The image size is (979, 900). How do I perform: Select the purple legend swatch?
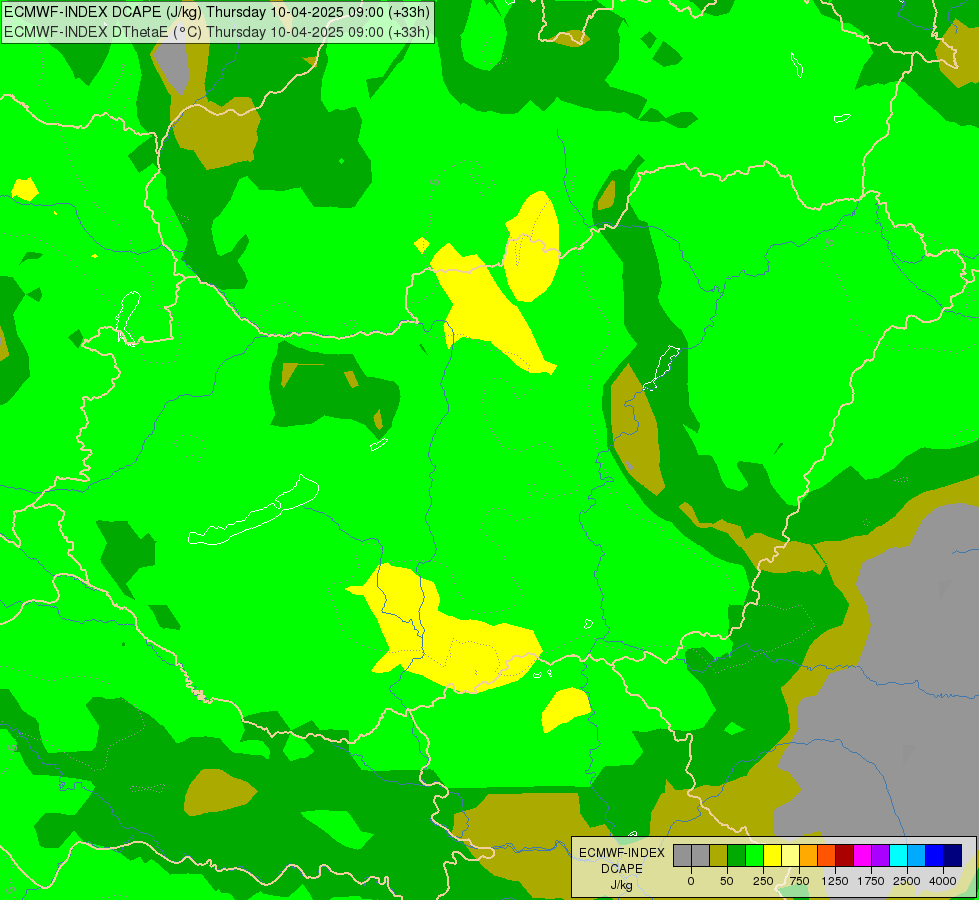(x=881, y=856)
